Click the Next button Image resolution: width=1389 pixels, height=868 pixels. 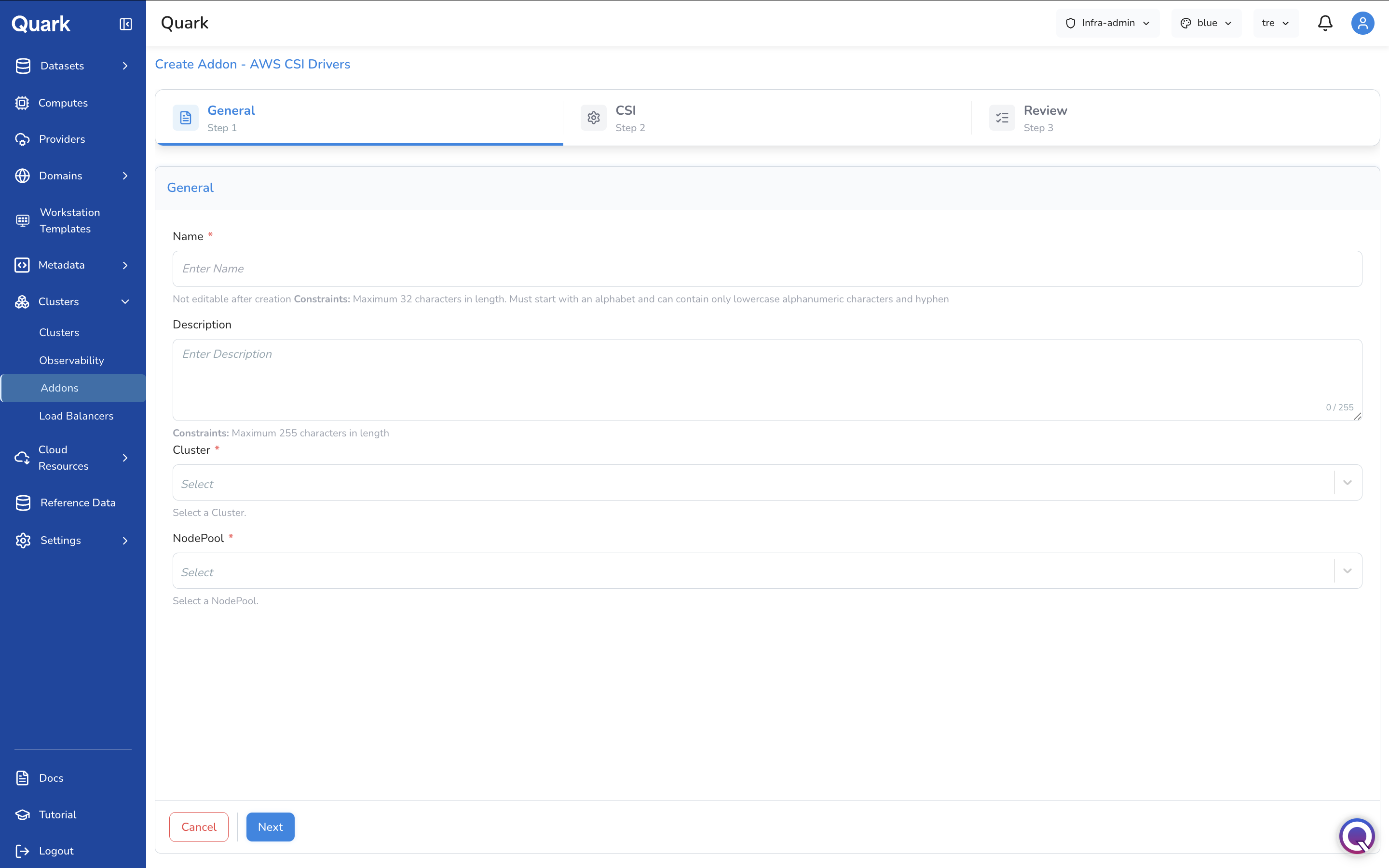click(x=271, y=827)
